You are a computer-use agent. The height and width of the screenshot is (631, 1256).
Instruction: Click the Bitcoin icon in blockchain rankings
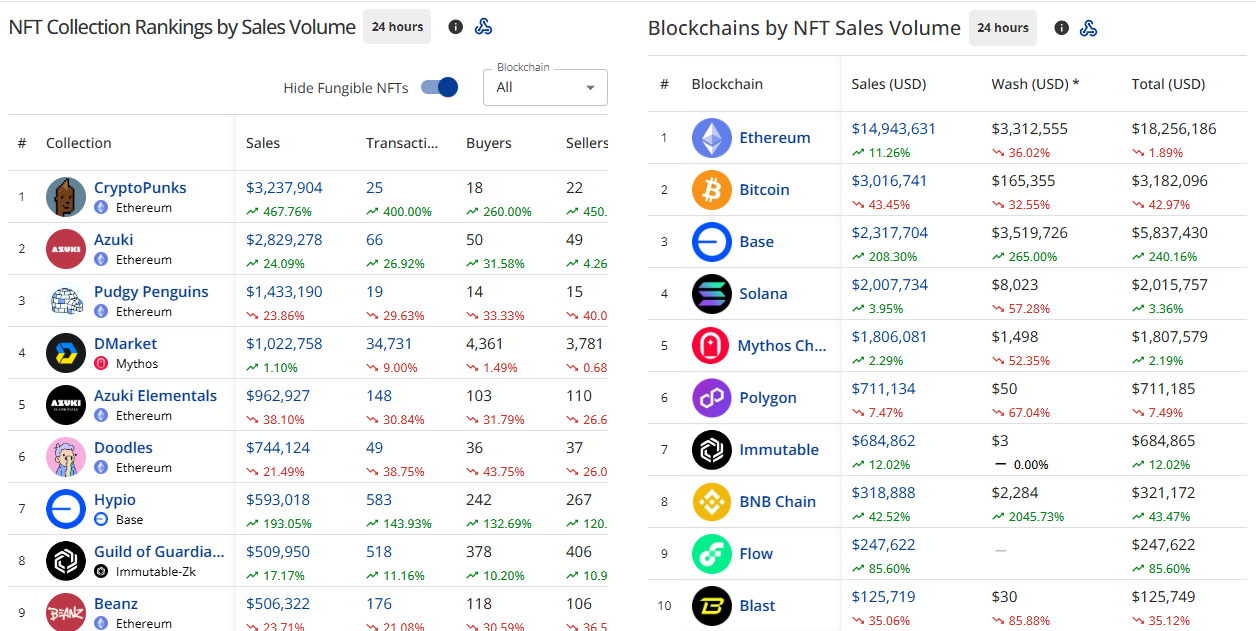point(711,189)
